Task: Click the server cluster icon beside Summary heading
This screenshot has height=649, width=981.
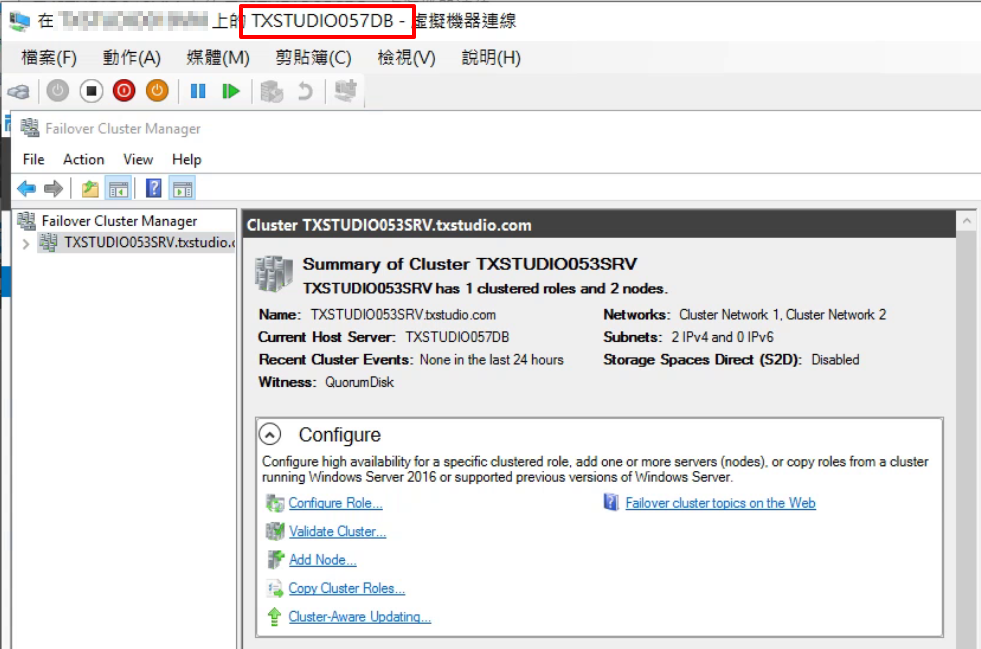Action: click(274, 273)
